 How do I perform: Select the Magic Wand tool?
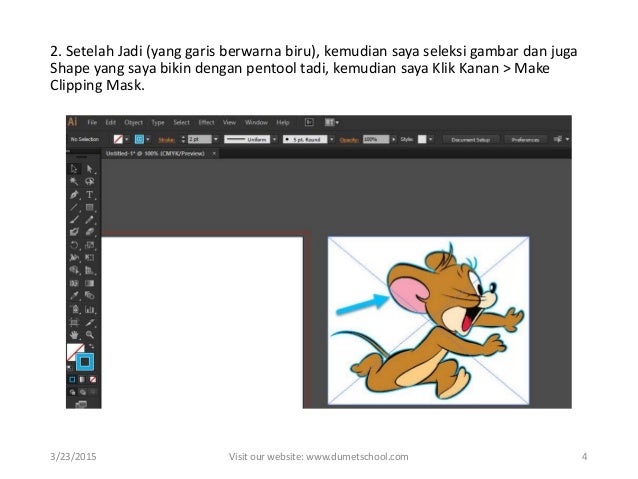[x=74, y=182]
